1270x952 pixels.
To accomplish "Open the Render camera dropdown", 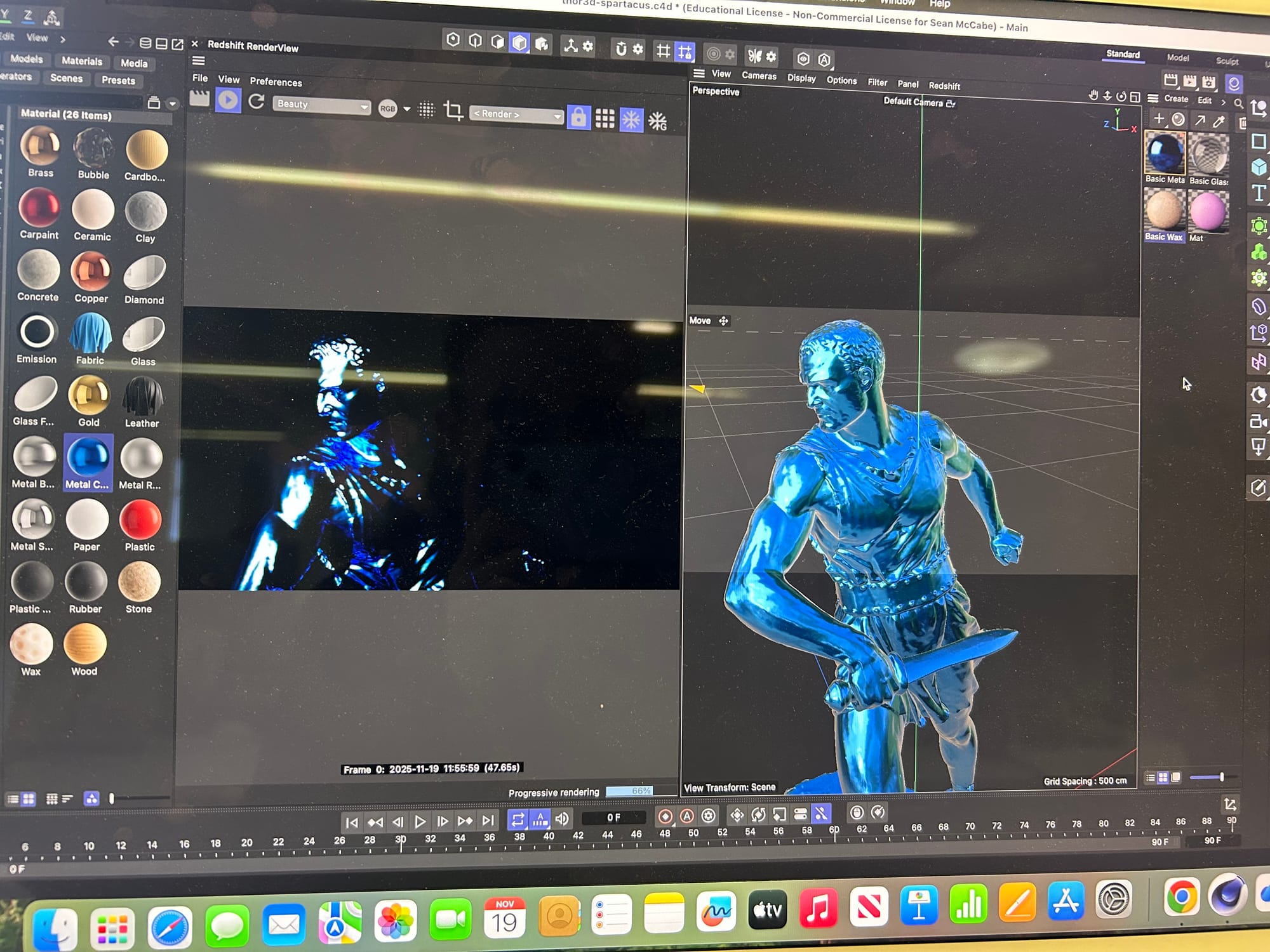I will coord(516,115).
